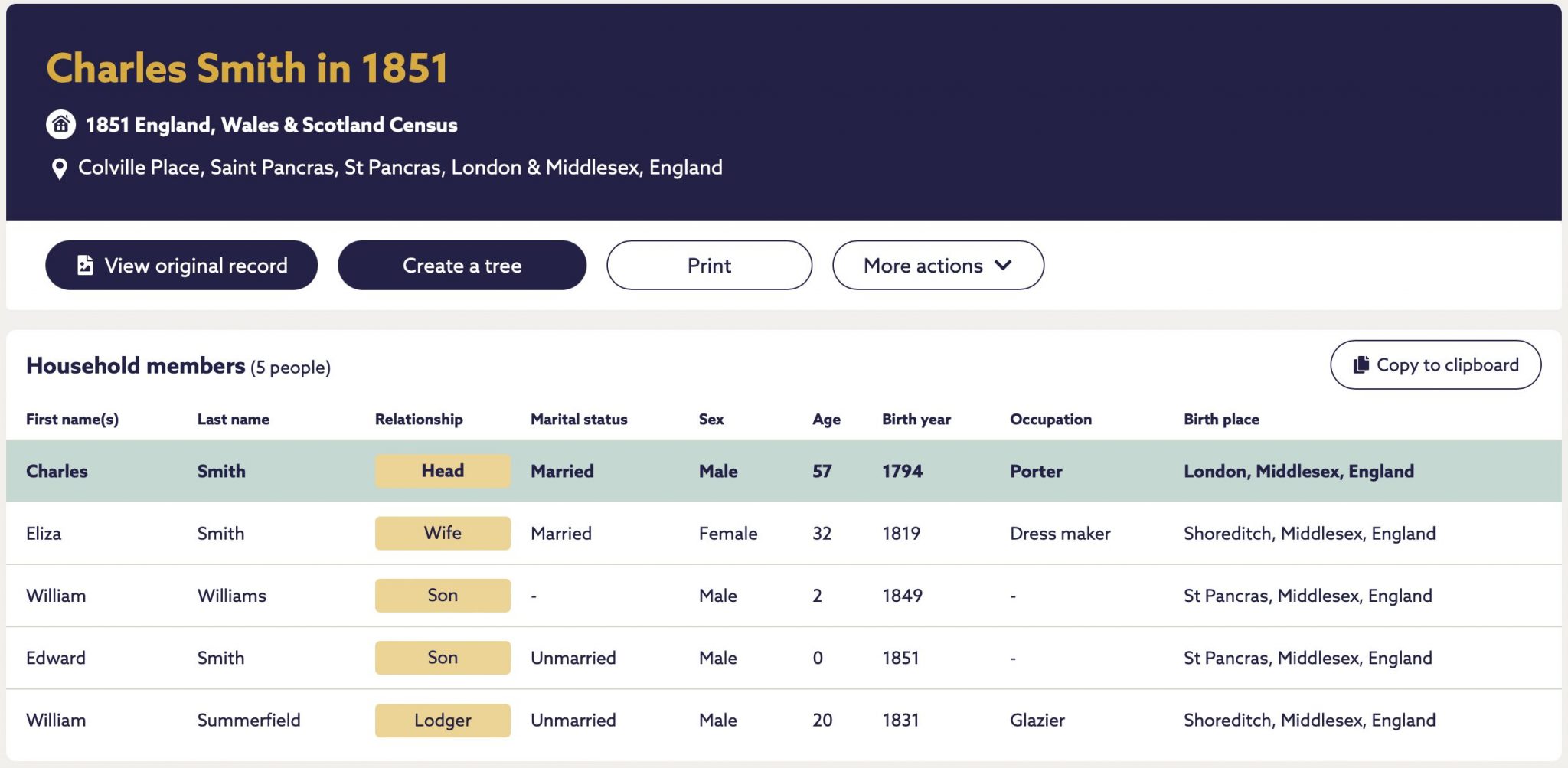Image resolution: width=1568 pixels, height=768 pixels.
Task: Click last name Summerfield
Action: pos(249,720)
